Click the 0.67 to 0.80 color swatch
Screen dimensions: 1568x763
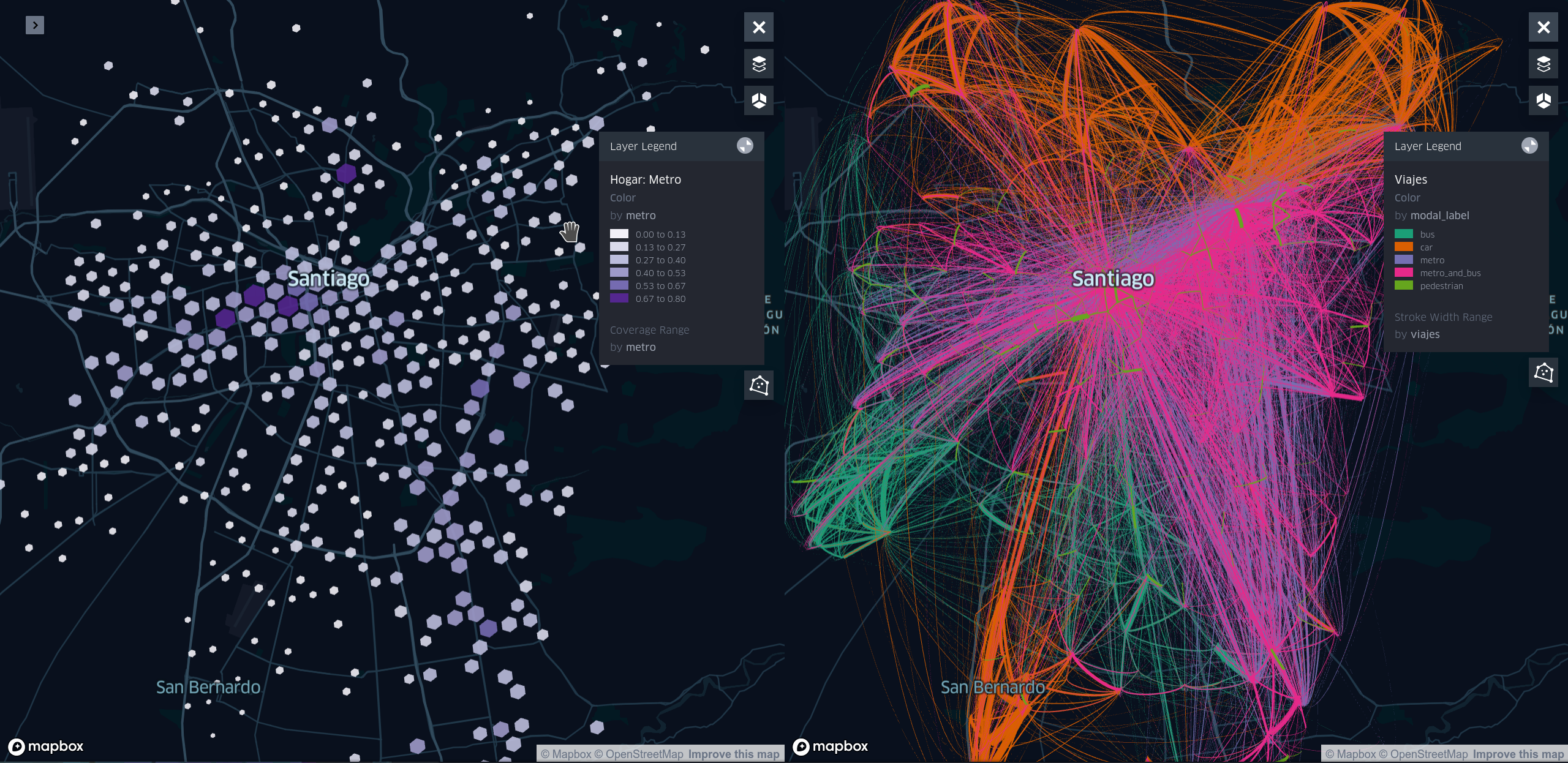619,298
